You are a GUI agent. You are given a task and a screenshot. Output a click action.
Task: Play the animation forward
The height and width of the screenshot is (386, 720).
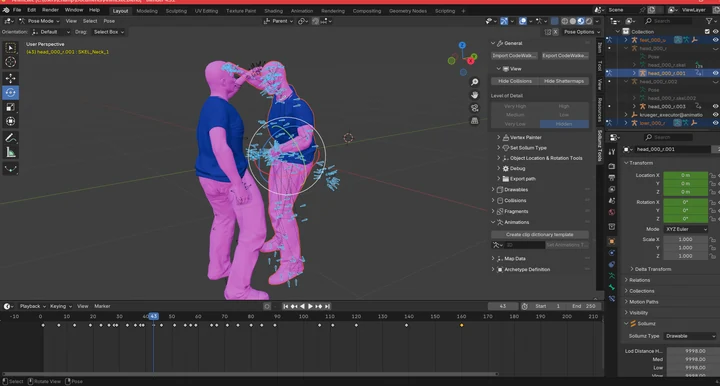click(310, 306)
